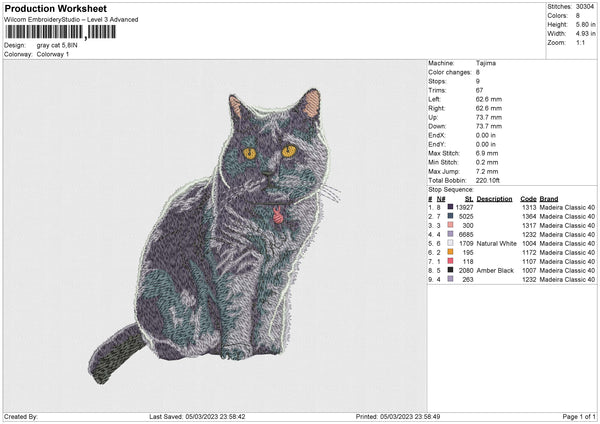Select the 'Colorway 1' value
600x424 pixels.
[x=53, y=54]
